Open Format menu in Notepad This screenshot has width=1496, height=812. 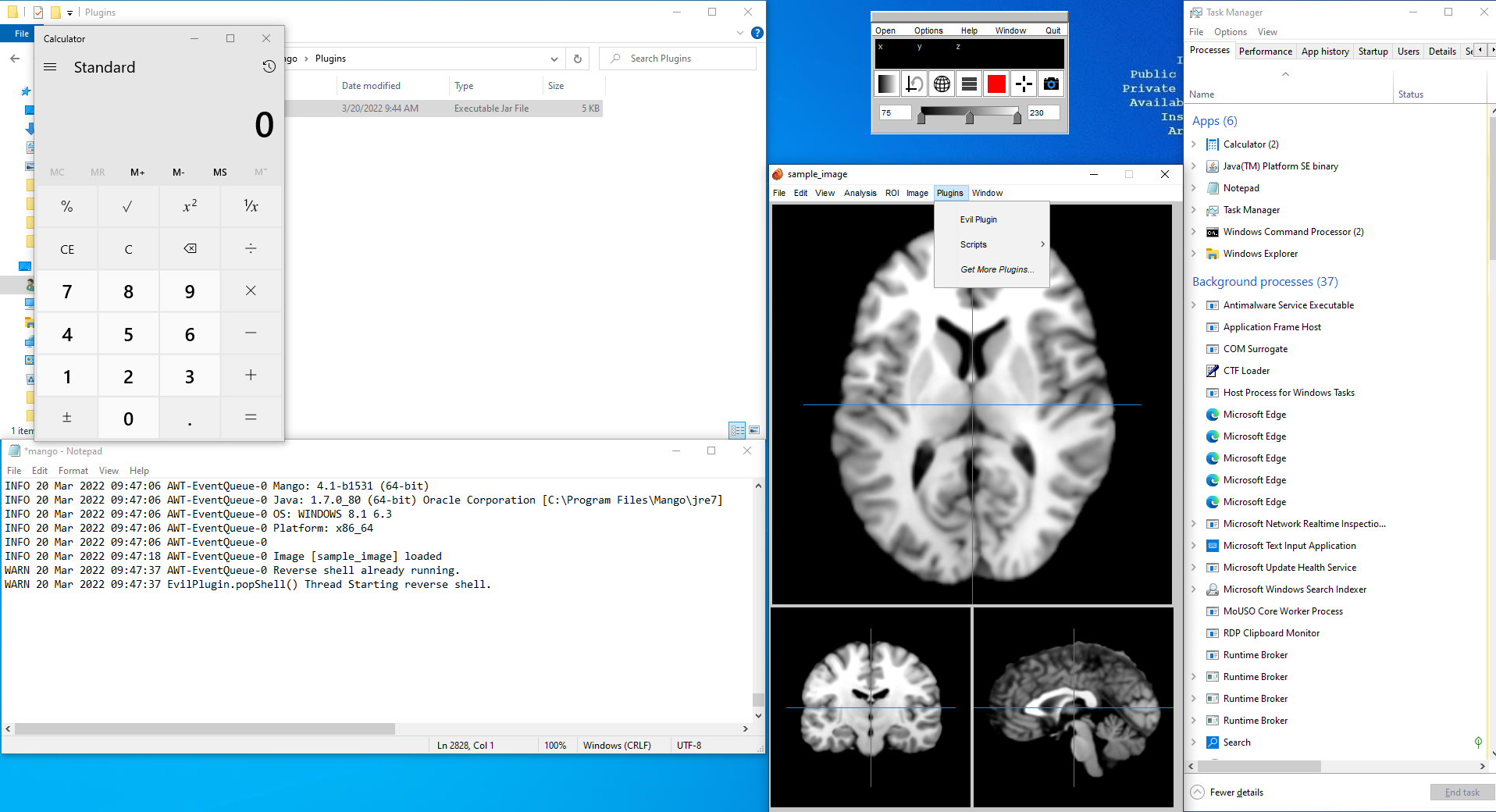click(73, 471)
